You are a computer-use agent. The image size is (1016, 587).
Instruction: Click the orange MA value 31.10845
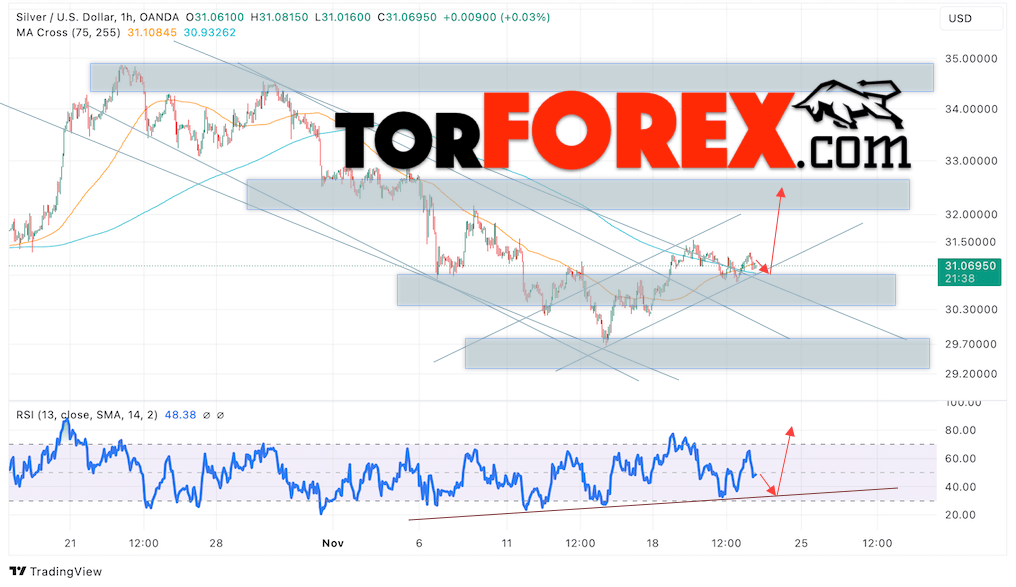click(152, 32)
